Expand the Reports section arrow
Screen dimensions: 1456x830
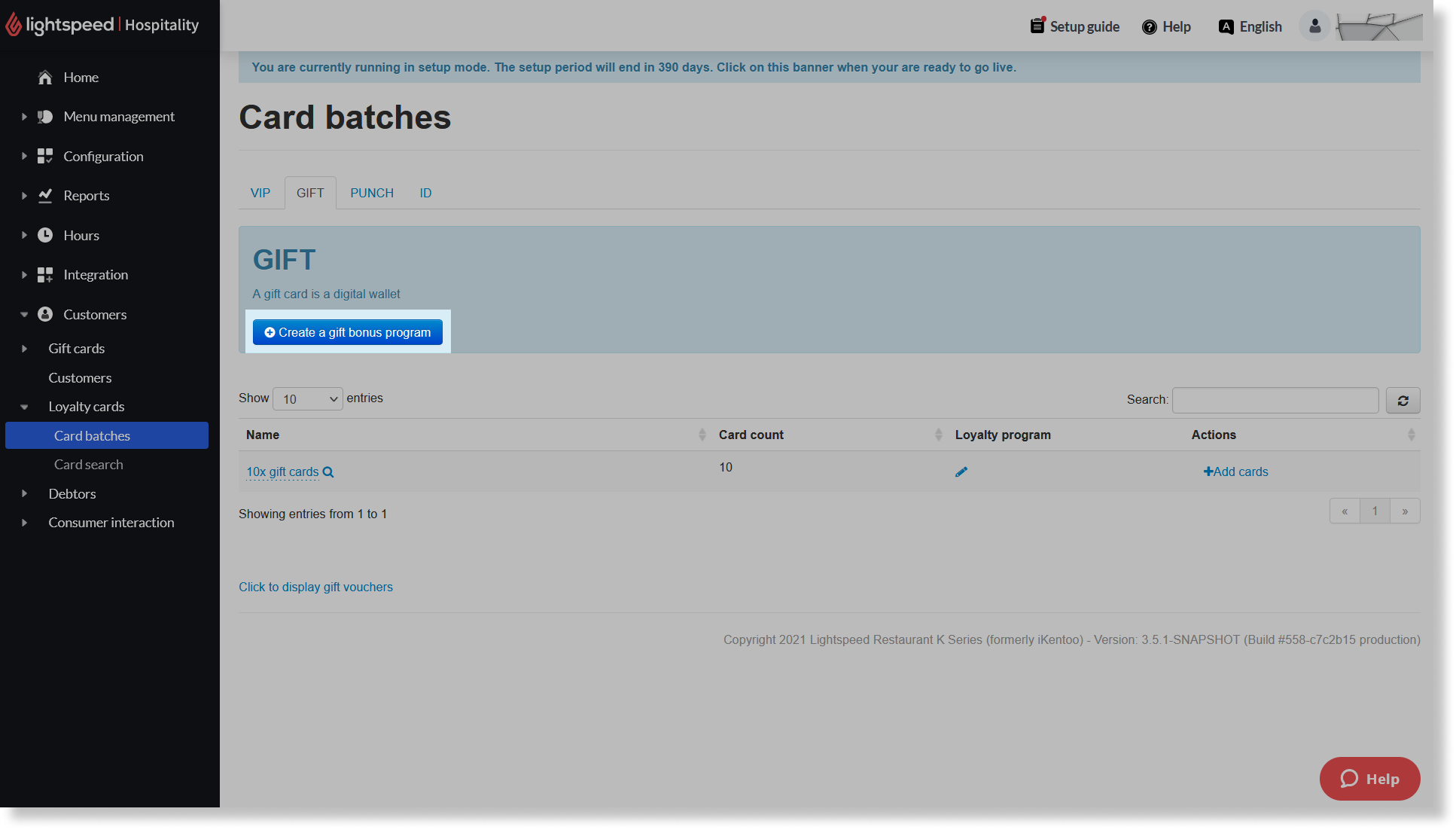pyautogui.click(x=24, y=196)
